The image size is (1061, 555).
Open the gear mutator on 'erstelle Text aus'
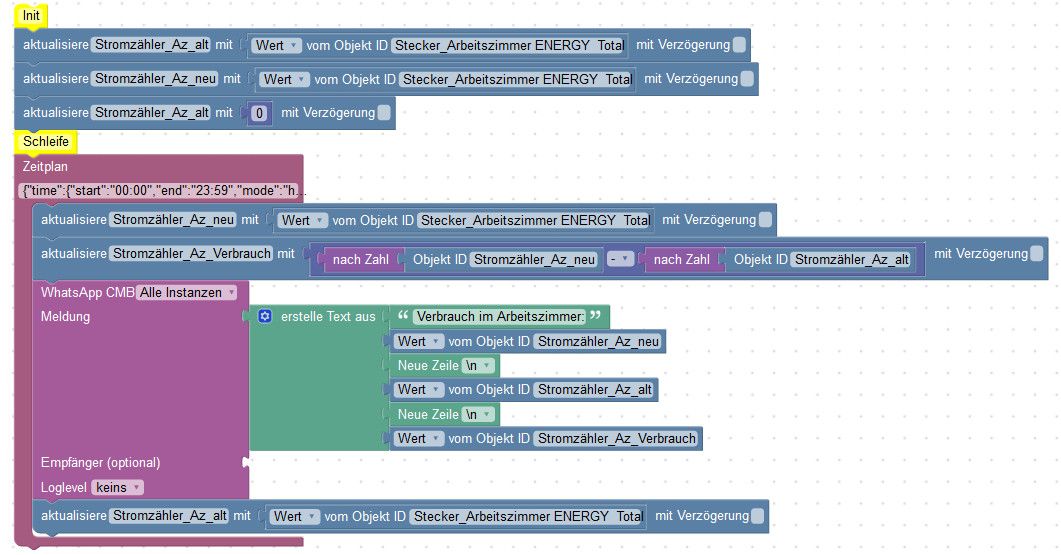(265, 316)
